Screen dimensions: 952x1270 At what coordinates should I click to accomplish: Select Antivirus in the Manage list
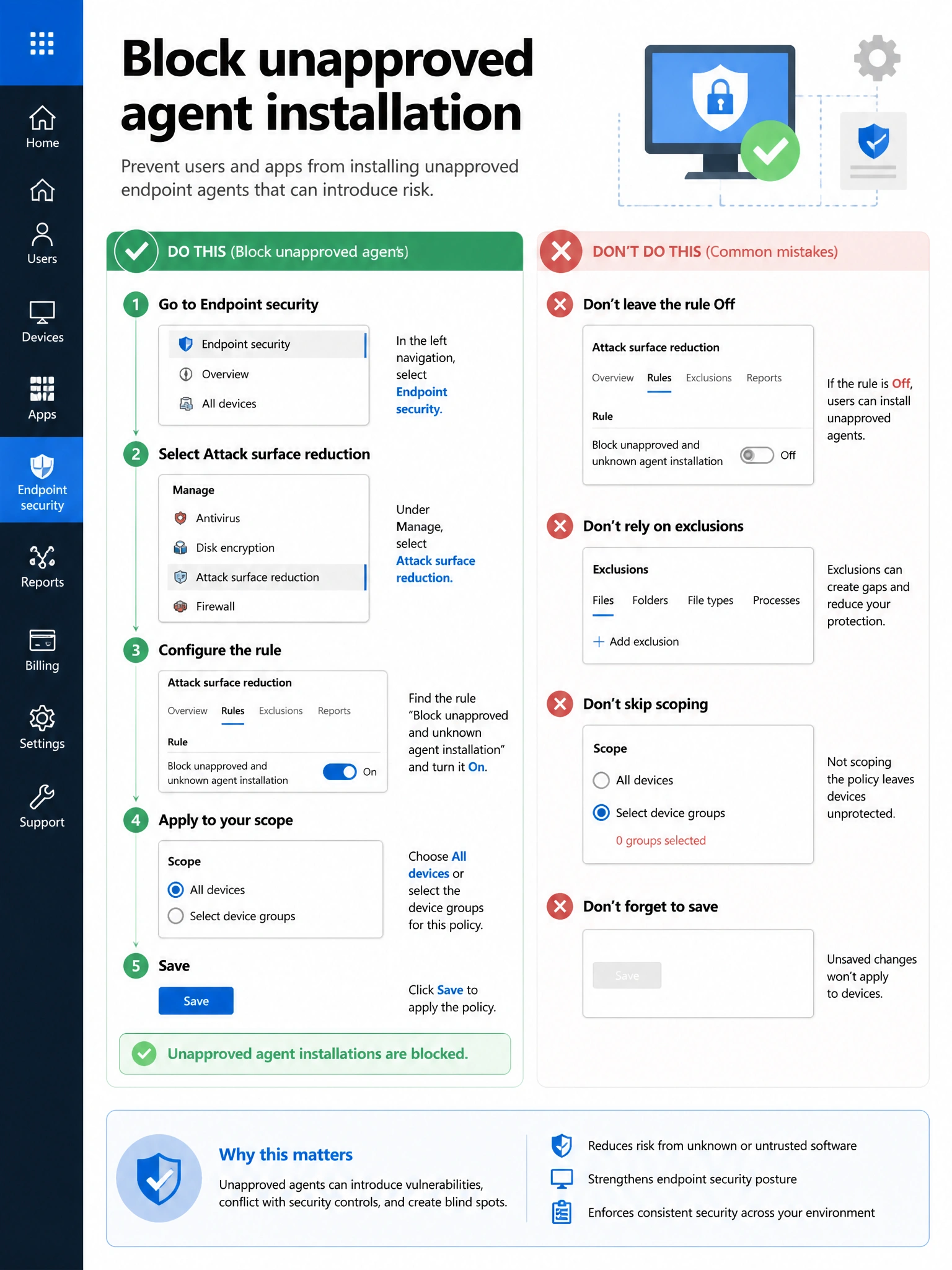pyautogui.click(x=267, y=518)
